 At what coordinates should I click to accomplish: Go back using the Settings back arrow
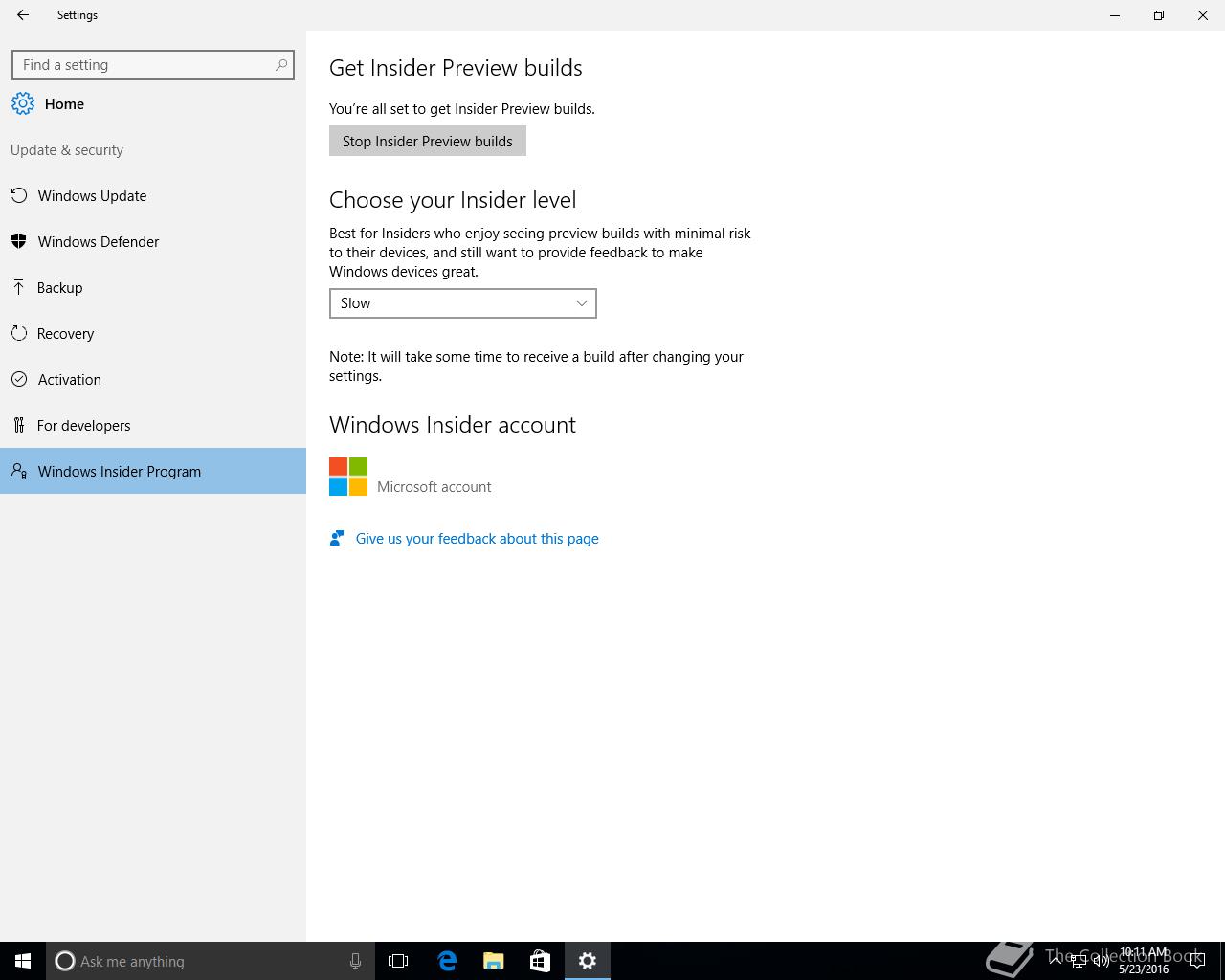coord(23,15)
